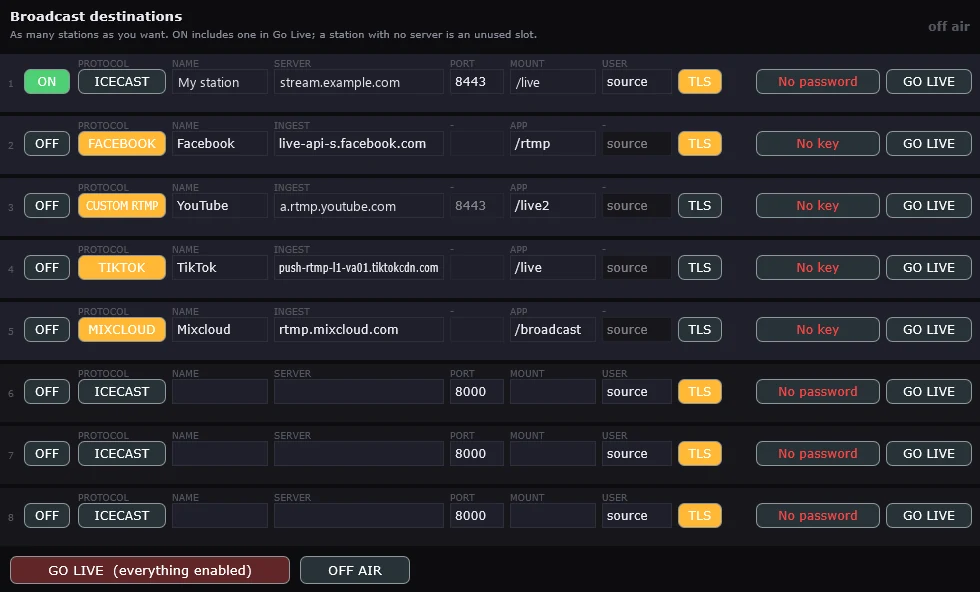Set stream key for YouTube row
This screenshot has height=592, width=980.
tap(818, 206)
